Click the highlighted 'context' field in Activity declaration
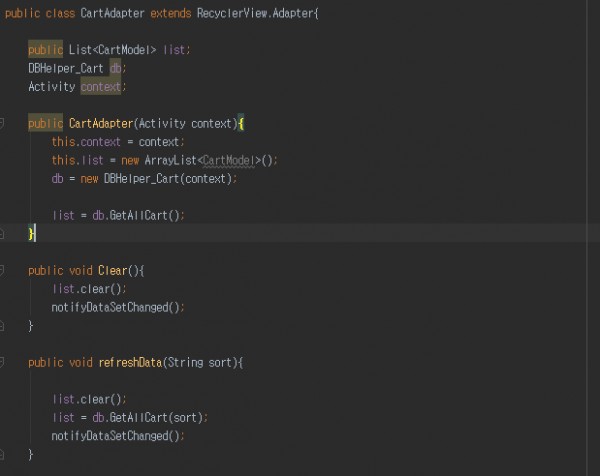 (x=101, y=87)
